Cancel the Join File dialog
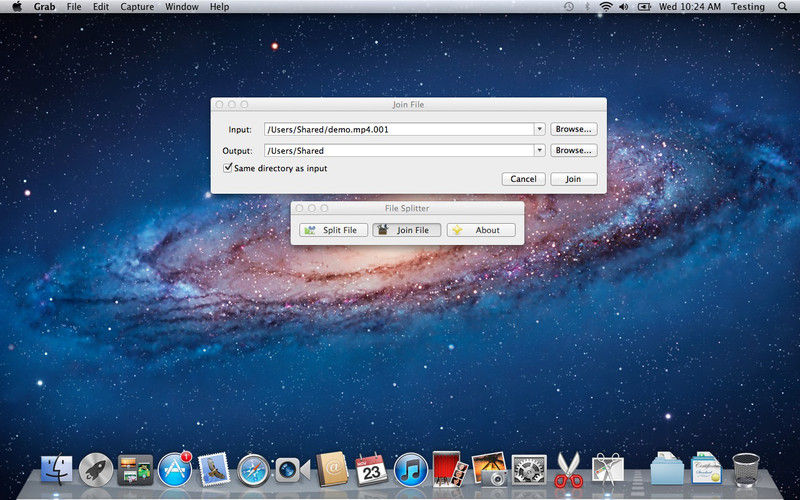Image resolution: width=800 pixels, height=500 pixels. pos(523,179)
